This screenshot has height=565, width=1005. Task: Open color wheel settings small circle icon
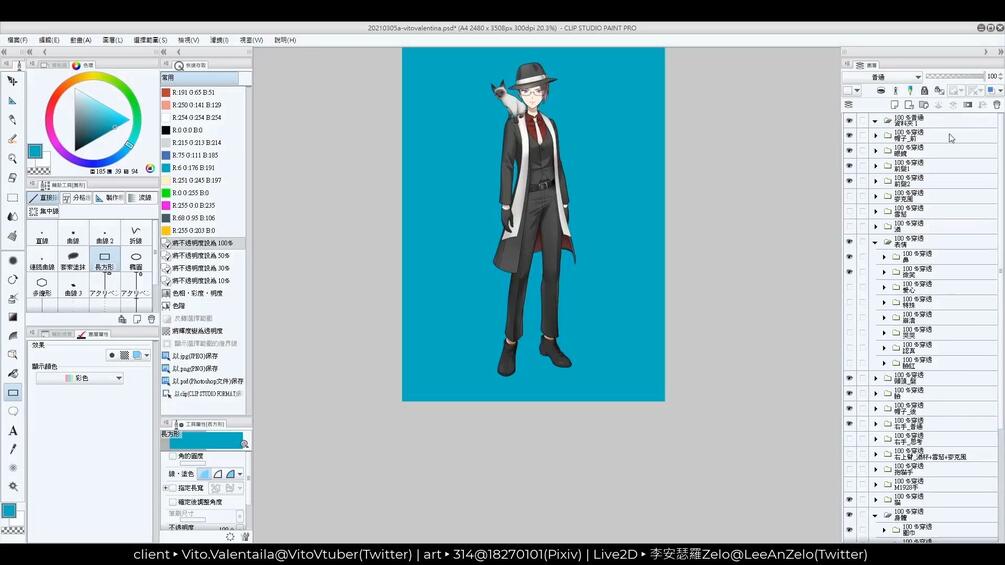[x=150, y=168]
